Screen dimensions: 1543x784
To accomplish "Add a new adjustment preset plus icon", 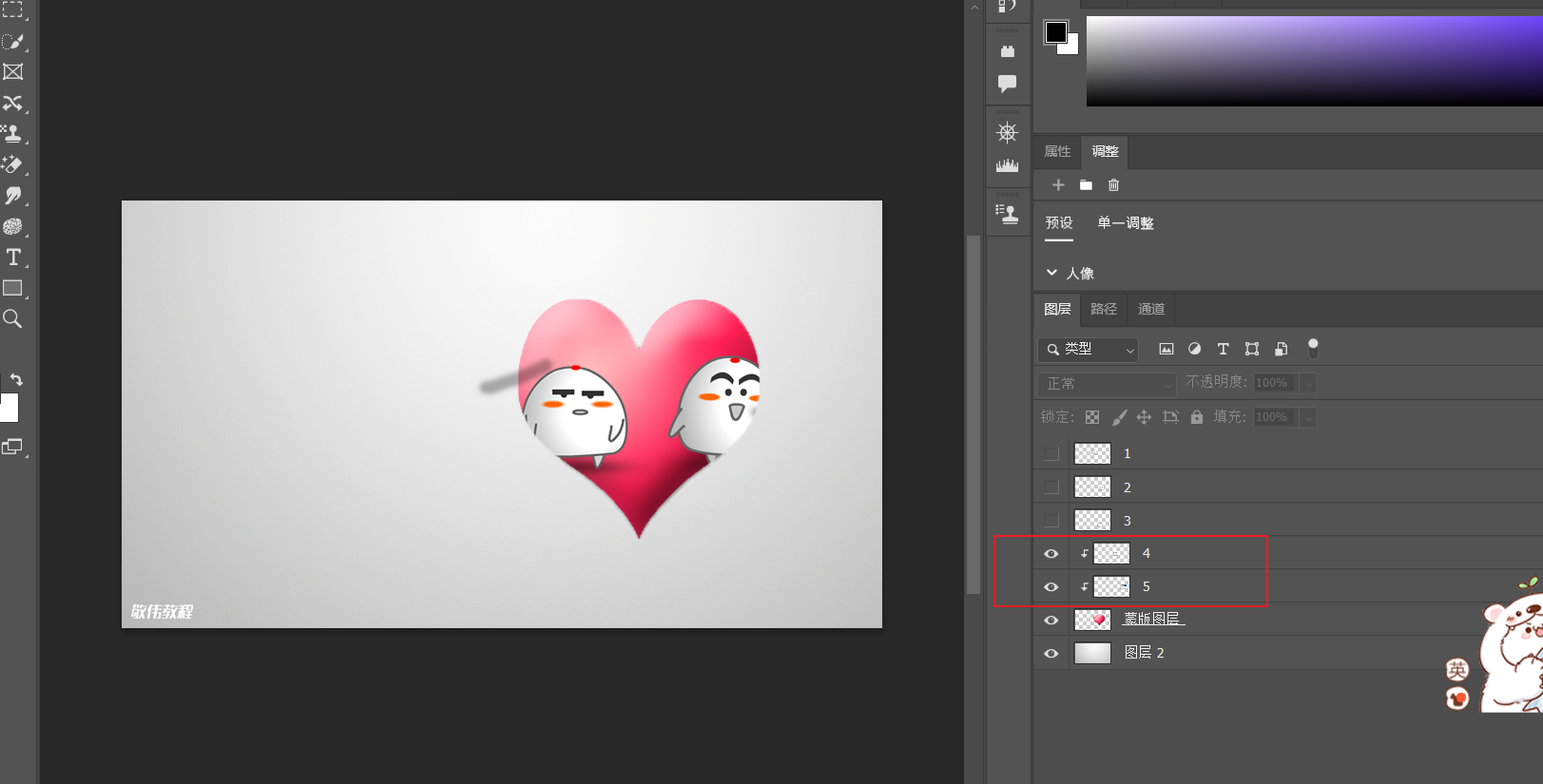I will [x=1058, y=185].
